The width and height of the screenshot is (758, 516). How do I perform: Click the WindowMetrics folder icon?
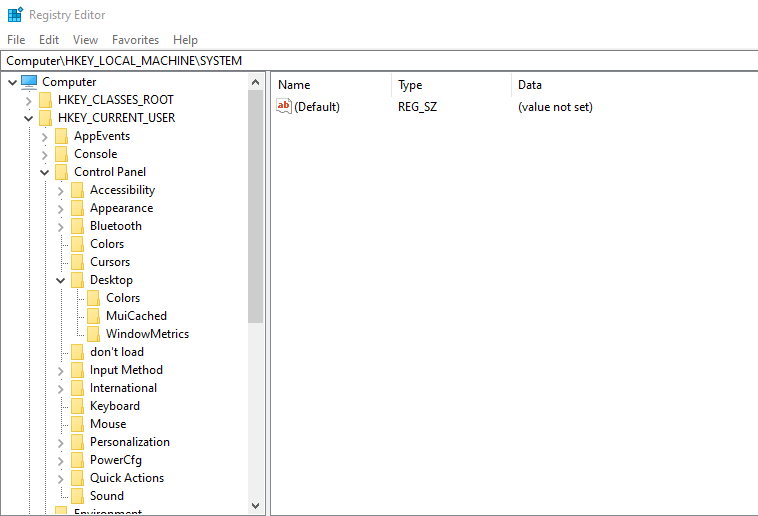point(93,334)
